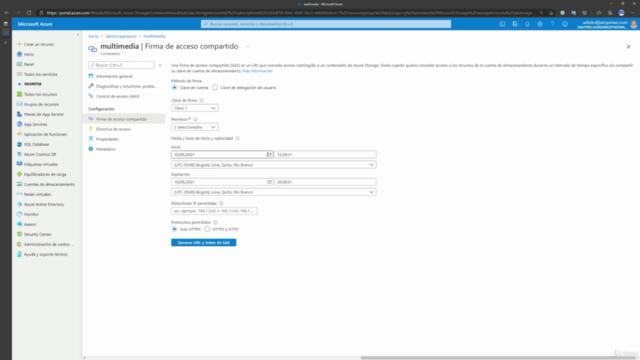Open notifications bell in Azure header
This screenshot has height=360, width=640.
[527, 24]
